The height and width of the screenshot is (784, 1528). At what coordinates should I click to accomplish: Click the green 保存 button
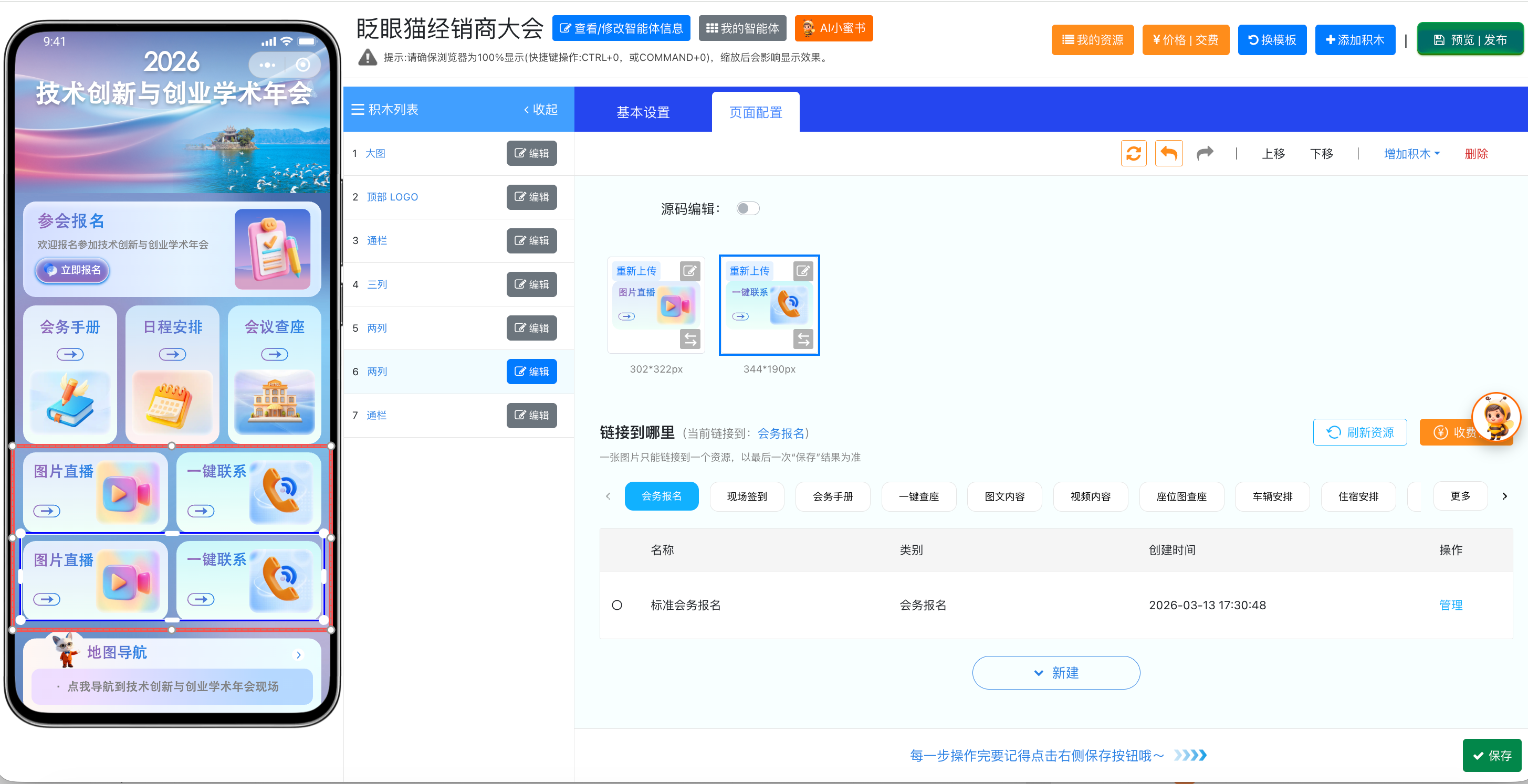pyautogui.click(x=1492, y=755)
